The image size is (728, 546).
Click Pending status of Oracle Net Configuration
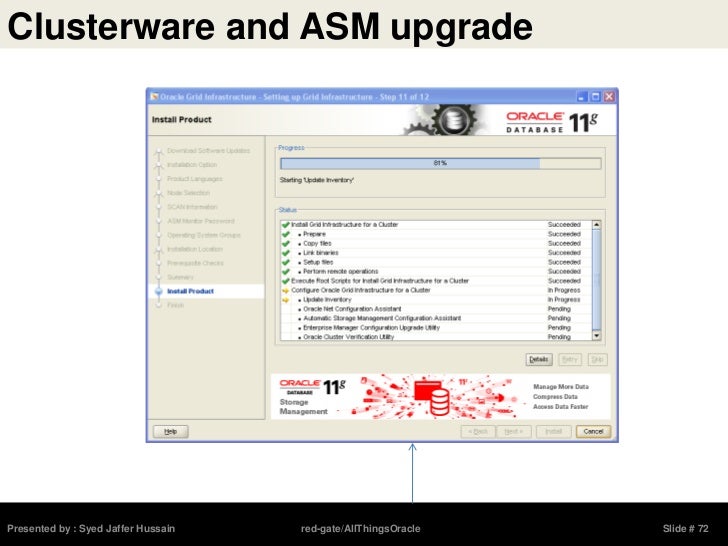(x=559, y=309)
